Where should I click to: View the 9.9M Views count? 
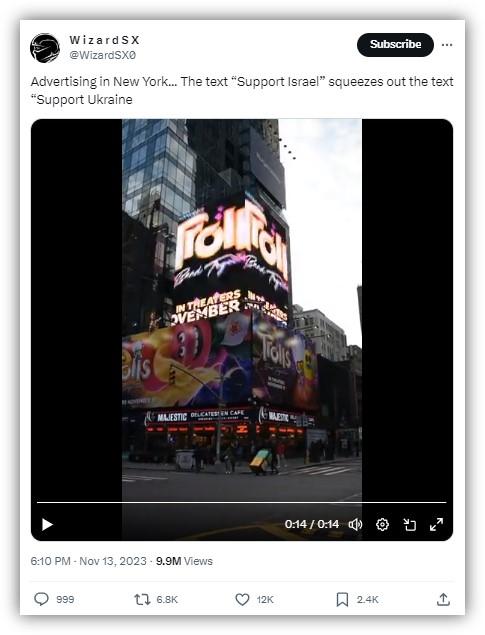click(184, 561)
